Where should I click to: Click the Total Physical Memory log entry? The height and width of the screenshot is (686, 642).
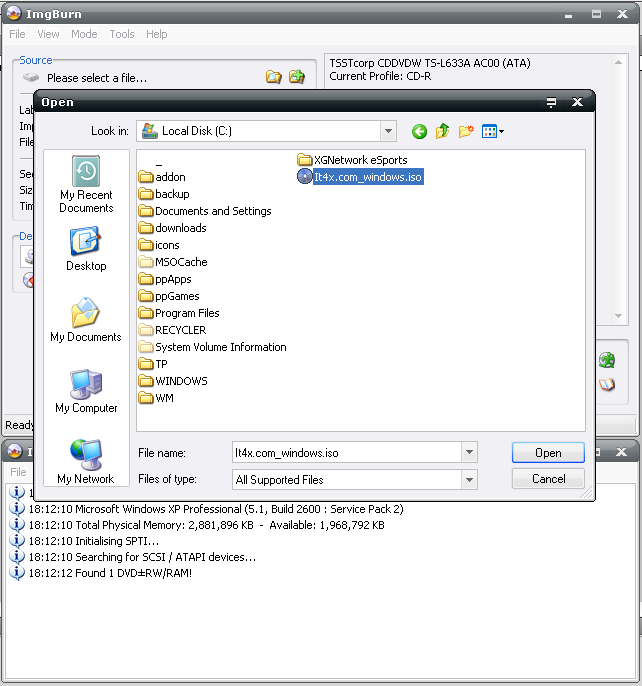206,525
